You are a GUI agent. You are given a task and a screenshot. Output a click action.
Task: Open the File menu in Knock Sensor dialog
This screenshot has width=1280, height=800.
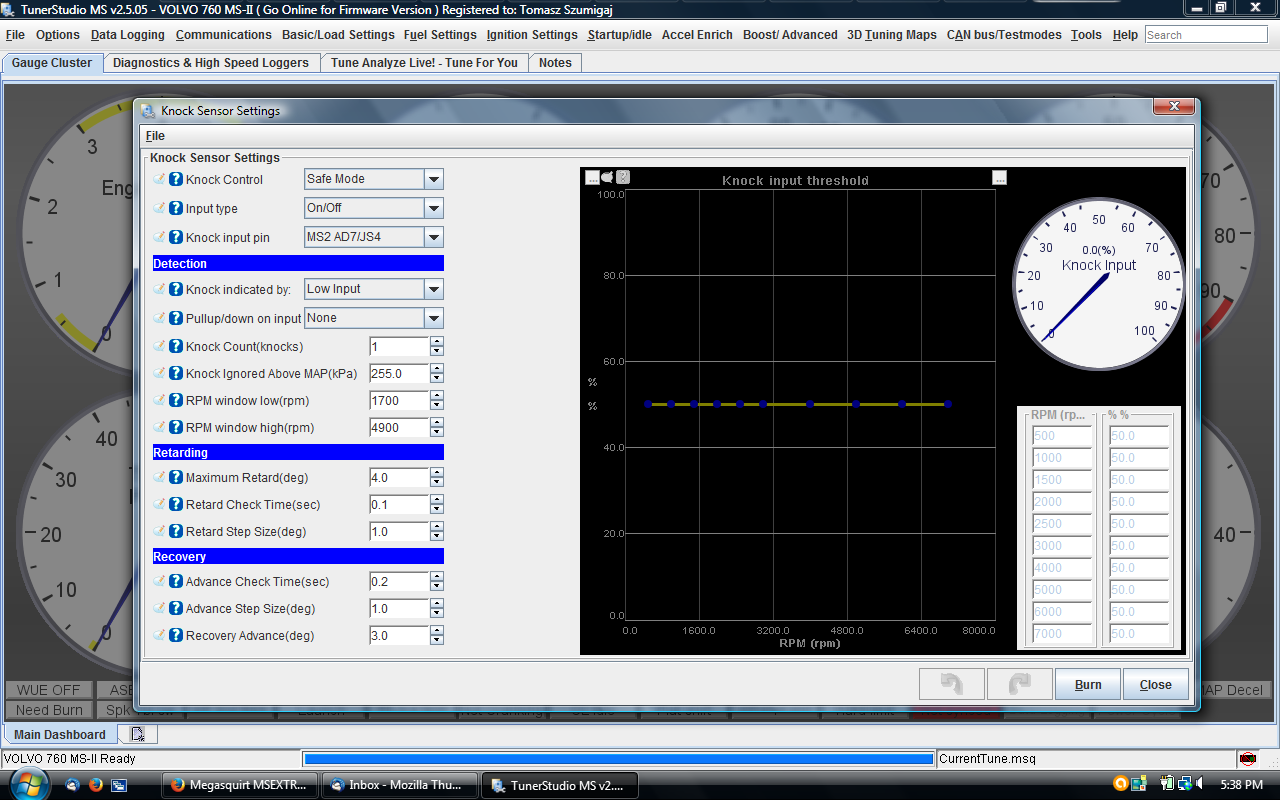tap(155, 136)
